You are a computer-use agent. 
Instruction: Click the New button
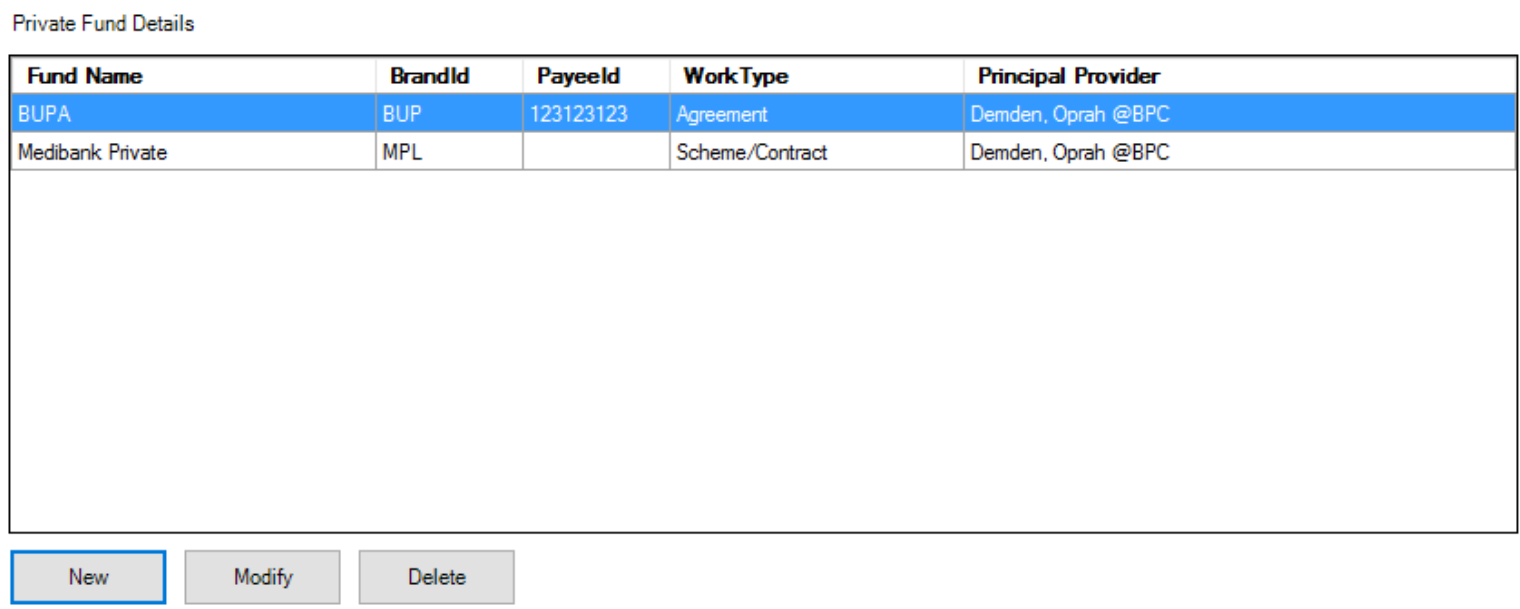(88, 577)
